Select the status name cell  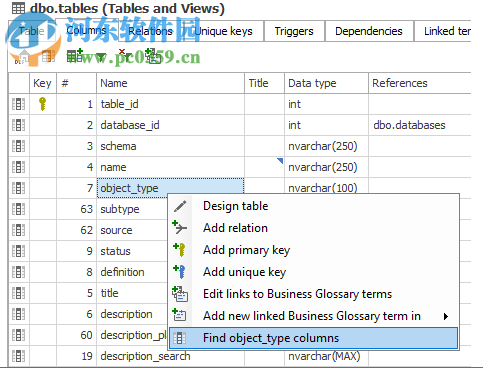[132, 251]
